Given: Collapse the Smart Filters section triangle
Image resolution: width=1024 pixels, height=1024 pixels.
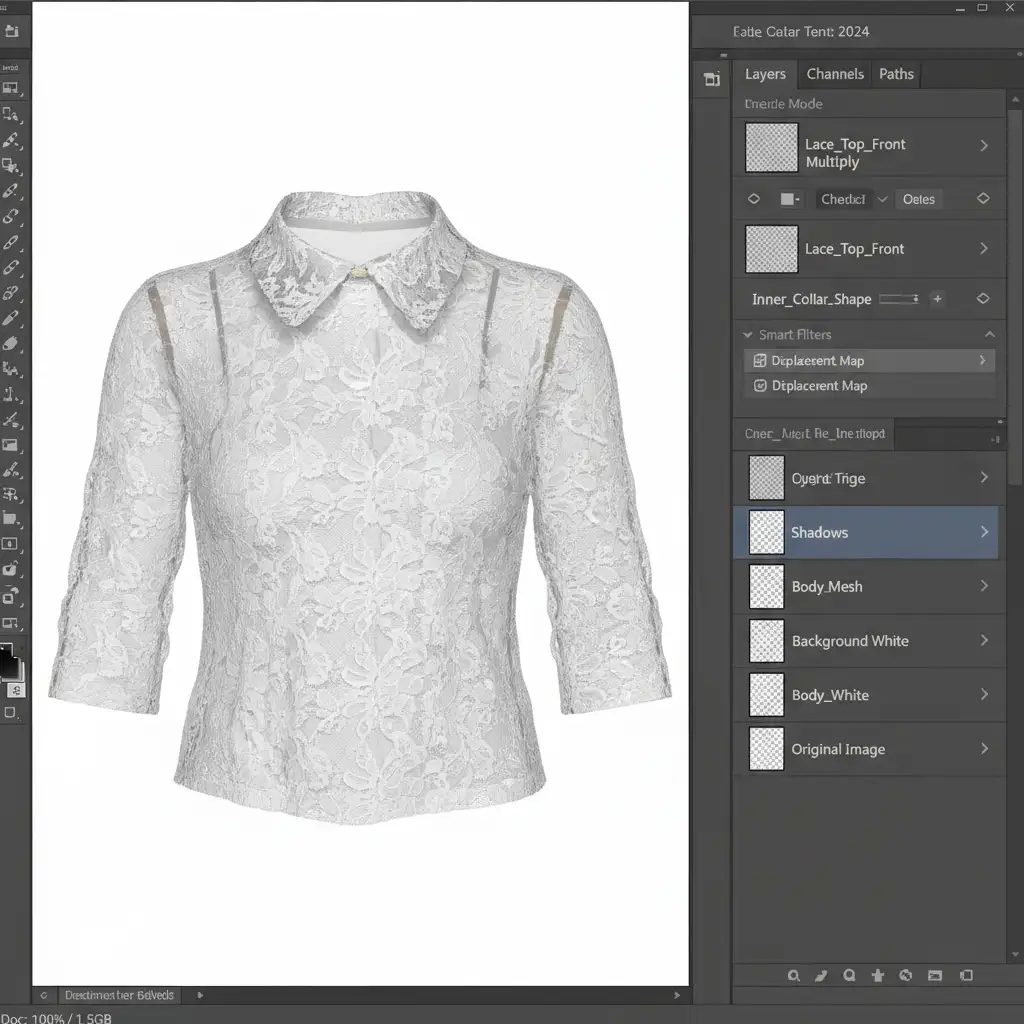Looking at the screenshot, I should click(748, 335).
